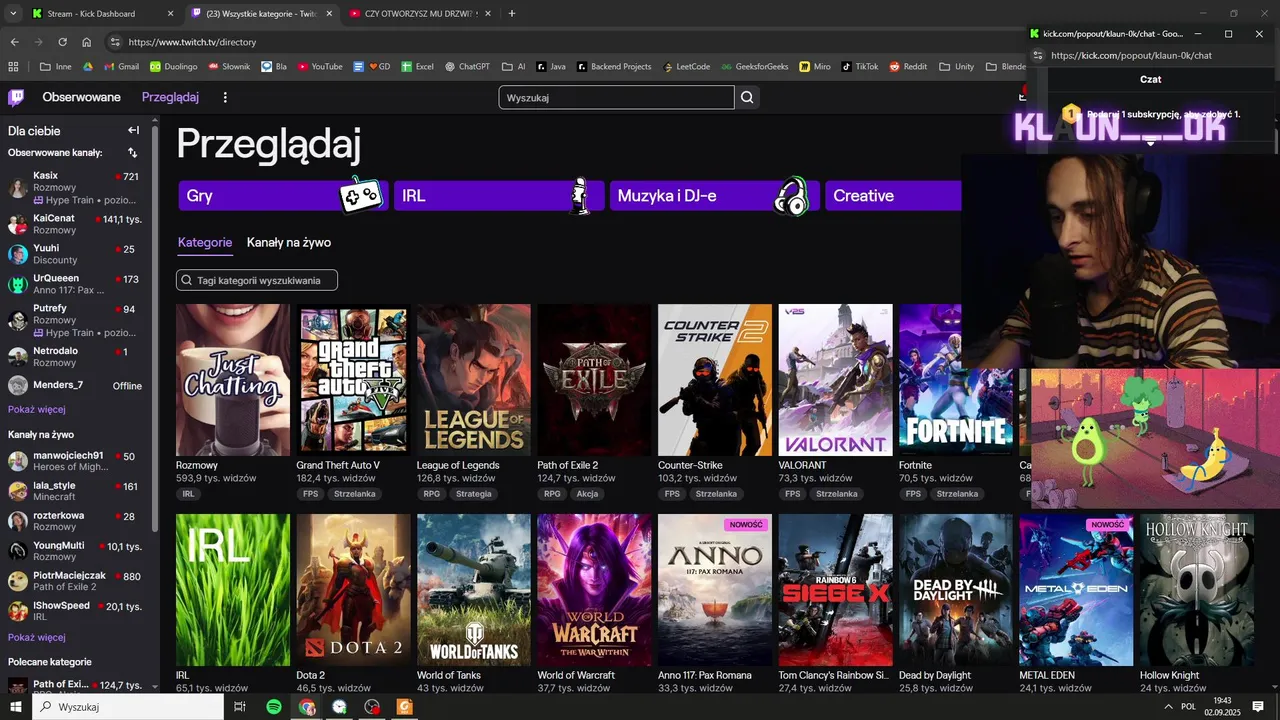The width and height of the screenshot is (1280, 720).
Task: Show hidden system tray icons
Action: tap(1168, 707)
